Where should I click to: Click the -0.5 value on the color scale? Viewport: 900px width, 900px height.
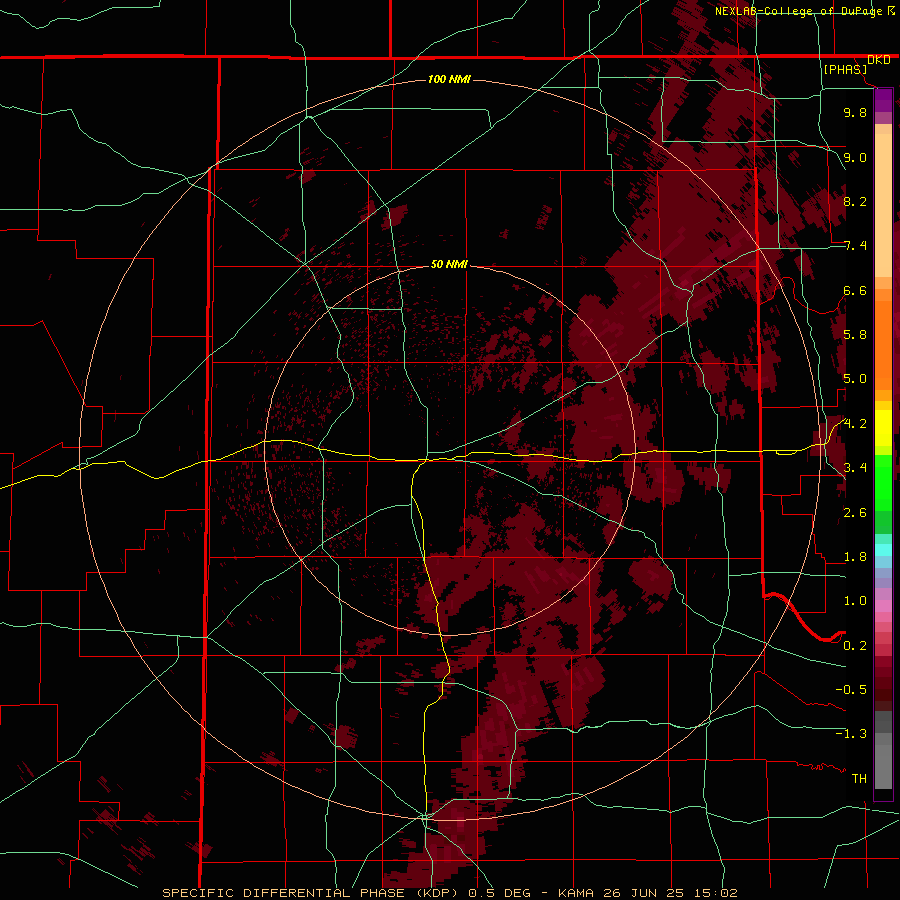point(851,690)
